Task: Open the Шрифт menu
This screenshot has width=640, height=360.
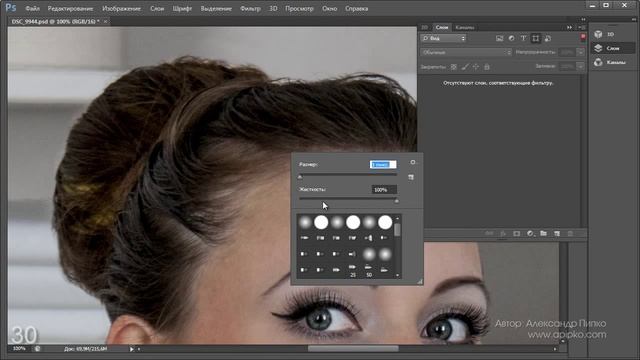Action: click(x=182, y=9)
